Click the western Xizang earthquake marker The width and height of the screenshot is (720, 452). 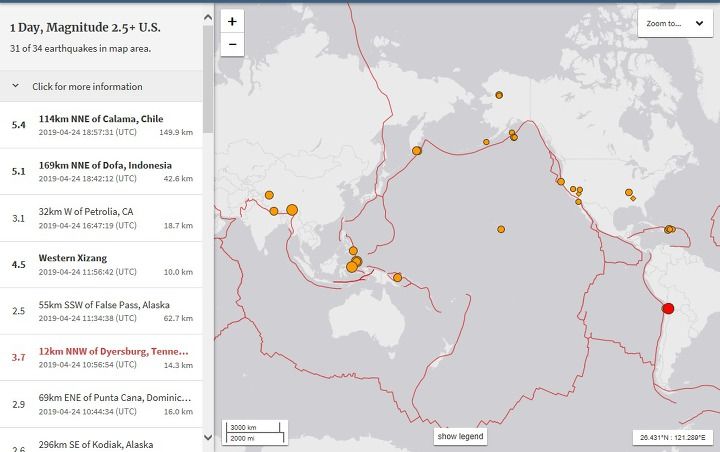[x=269, y=195]
